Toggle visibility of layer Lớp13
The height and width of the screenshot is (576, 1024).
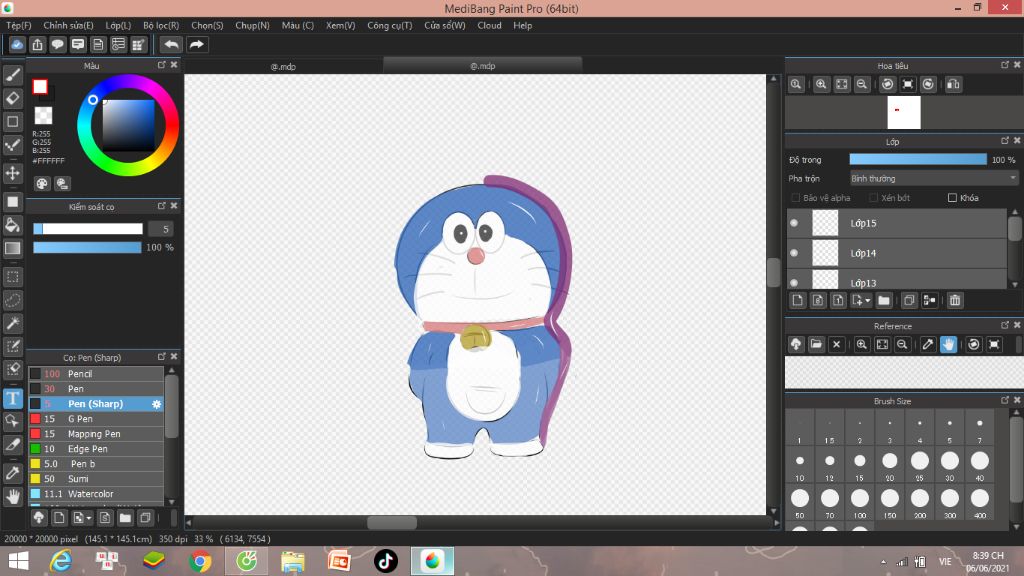pos(794,283)
